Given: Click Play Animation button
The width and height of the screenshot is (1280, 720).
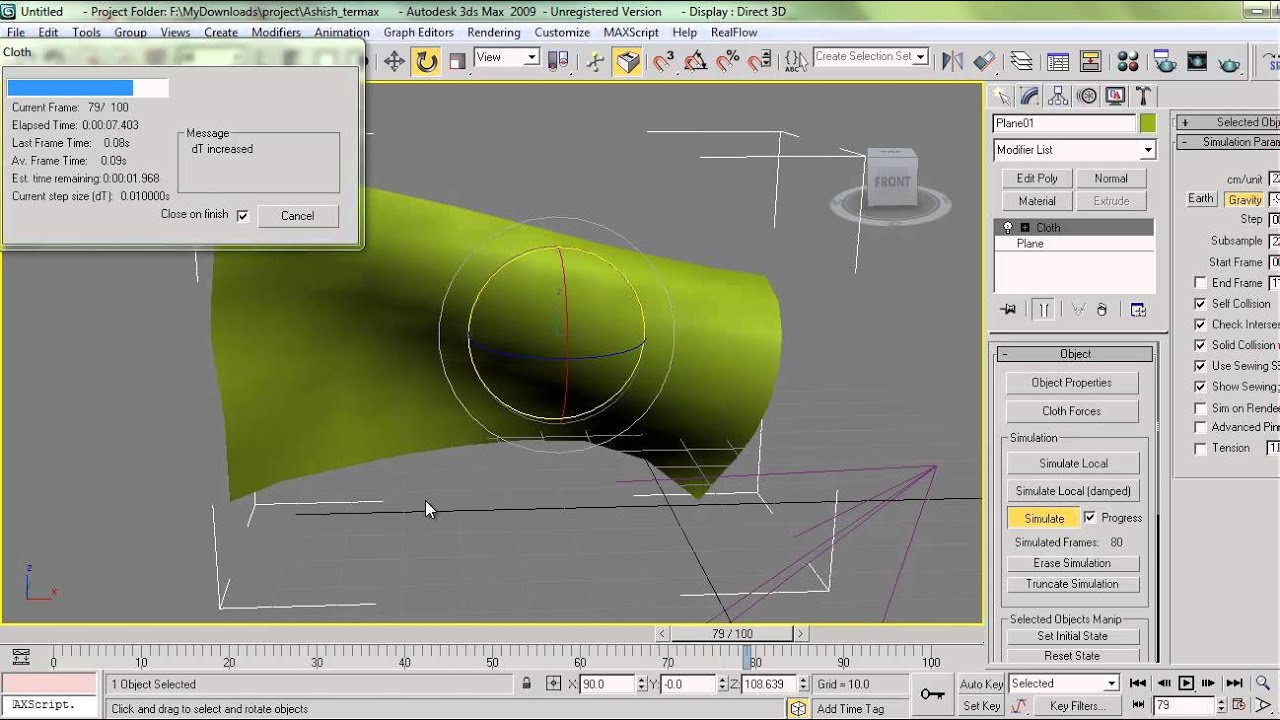Looking at the screenshot, I should (x=1187, y=684).
